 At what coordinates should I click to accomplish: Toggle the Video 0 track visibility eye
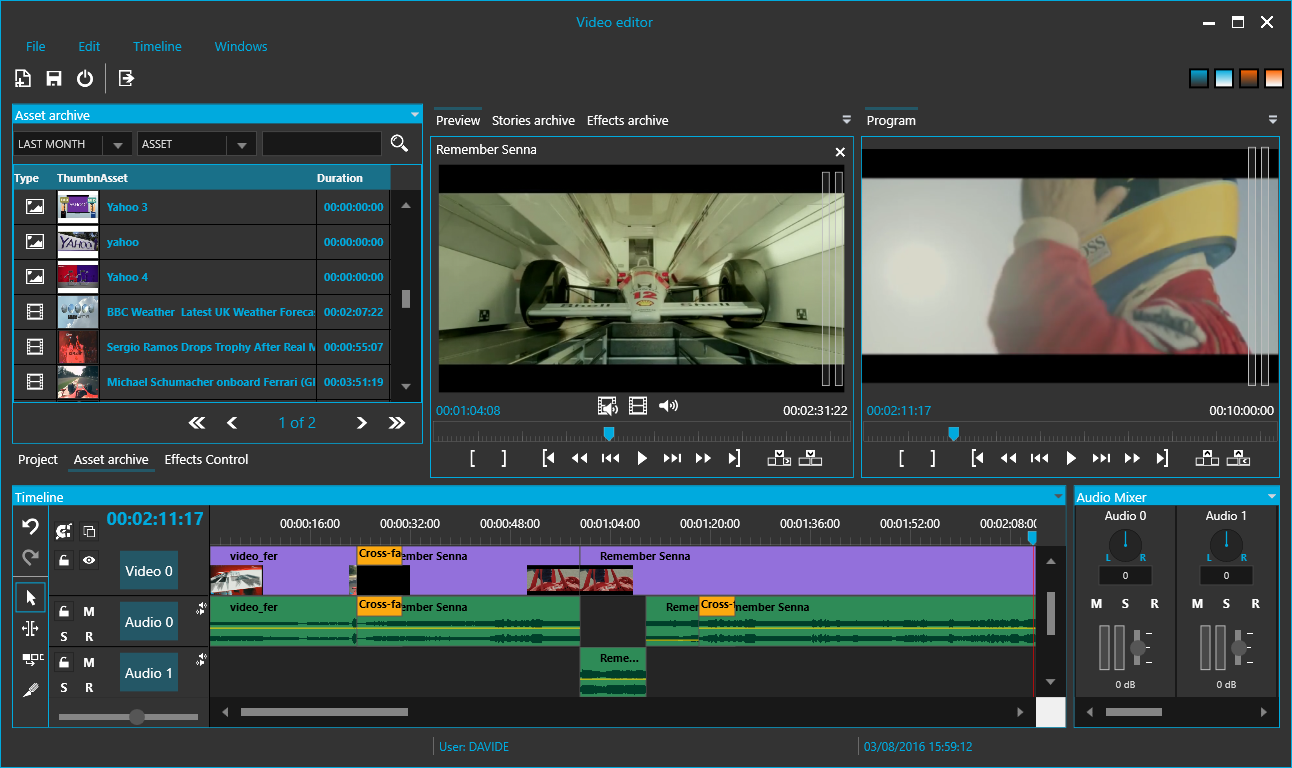89,560
